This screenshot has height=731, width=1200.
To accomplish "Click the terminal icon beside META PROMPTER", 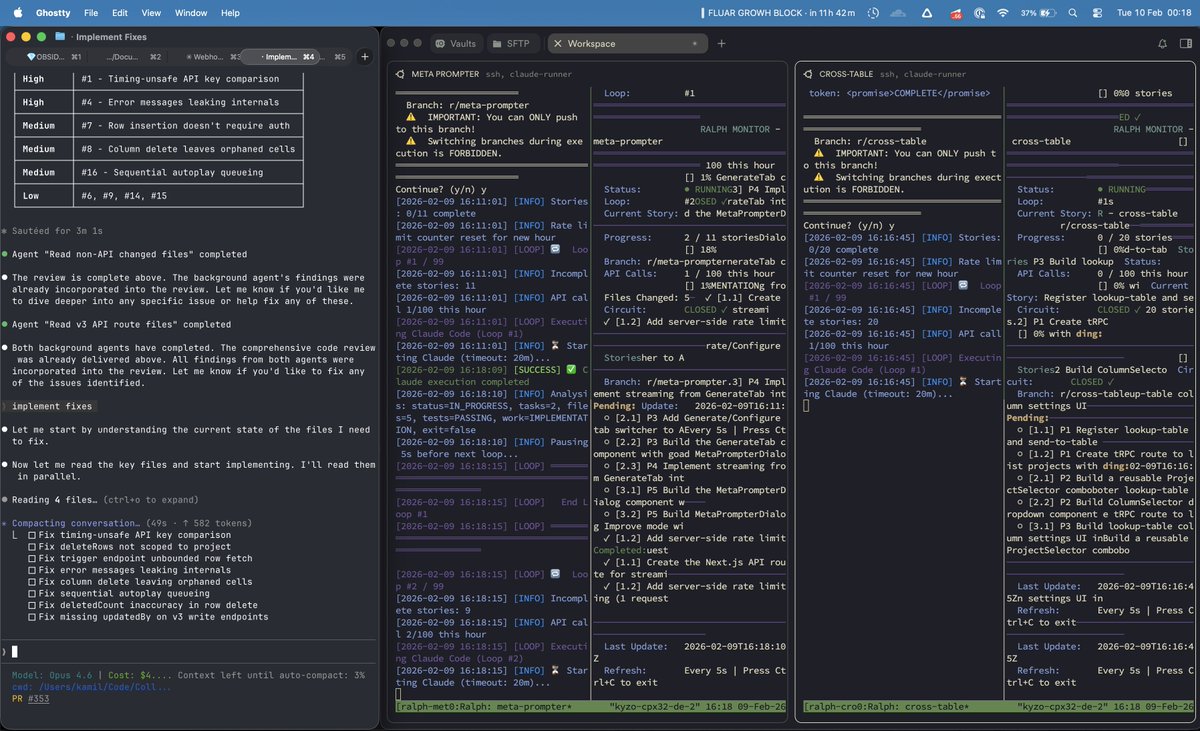I will coord(400,74).
